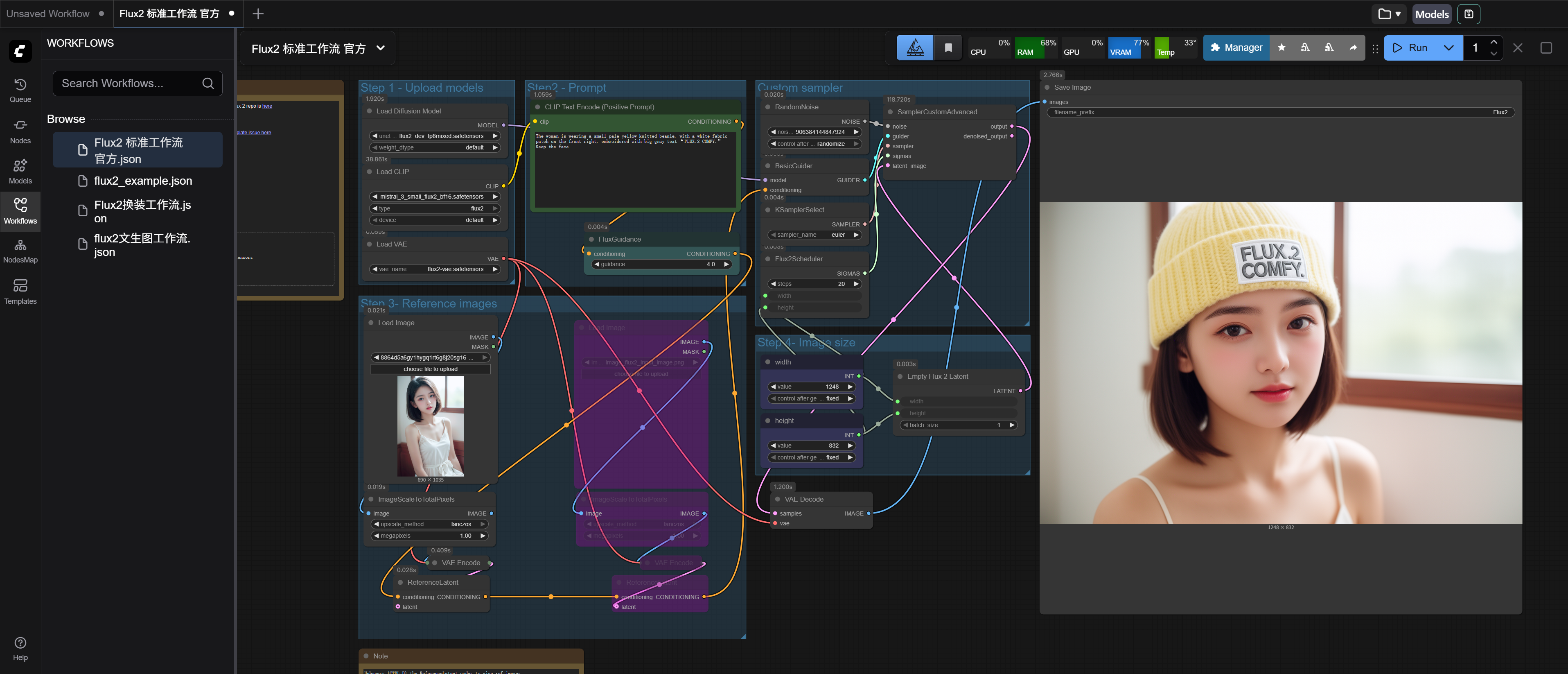Switch to the Unsaved Workflow tab
This screenshot has width=1568, height=674.
(48, 14)
